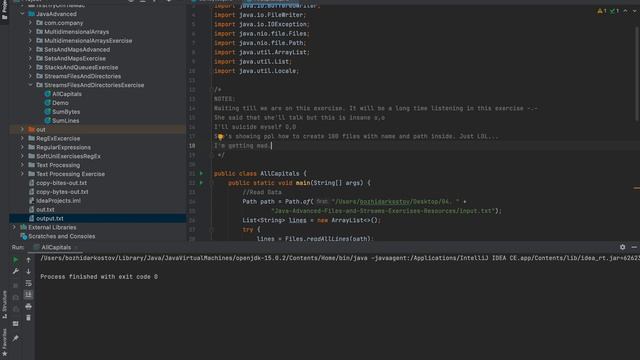Expand Text Processing folder

(22, 165)
